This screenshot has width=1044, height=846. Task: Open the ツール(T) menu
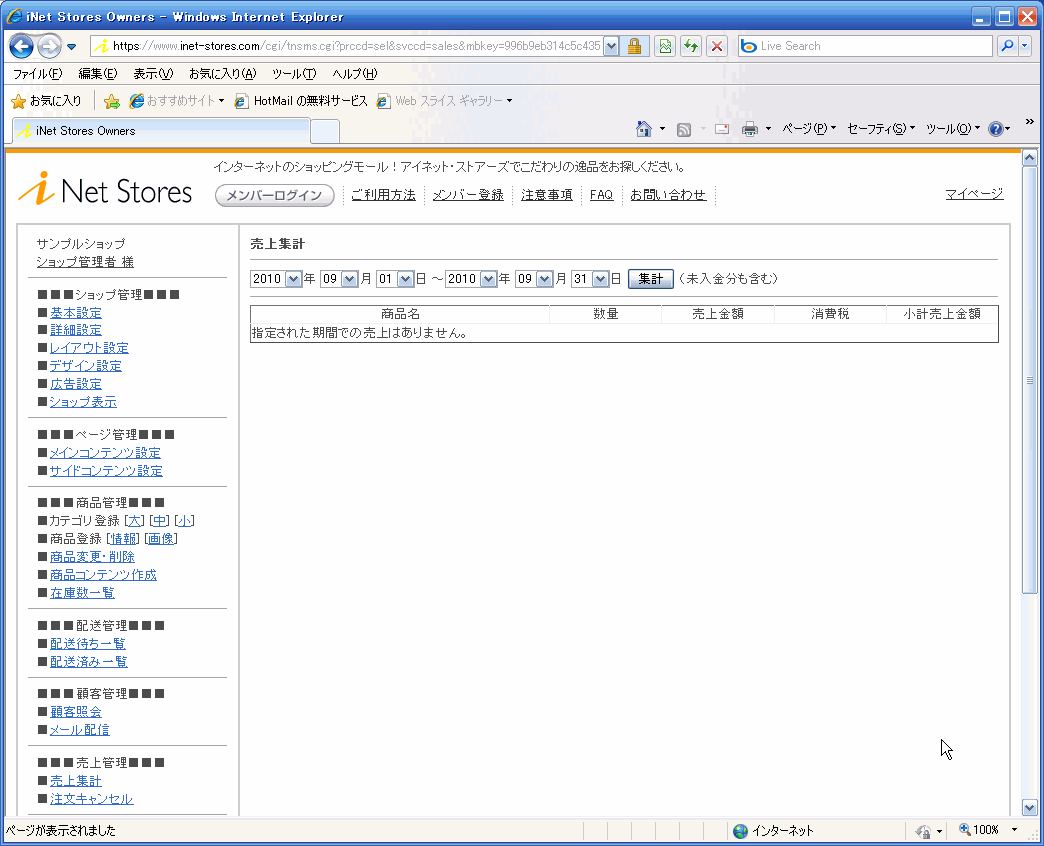tap(293, 74)
